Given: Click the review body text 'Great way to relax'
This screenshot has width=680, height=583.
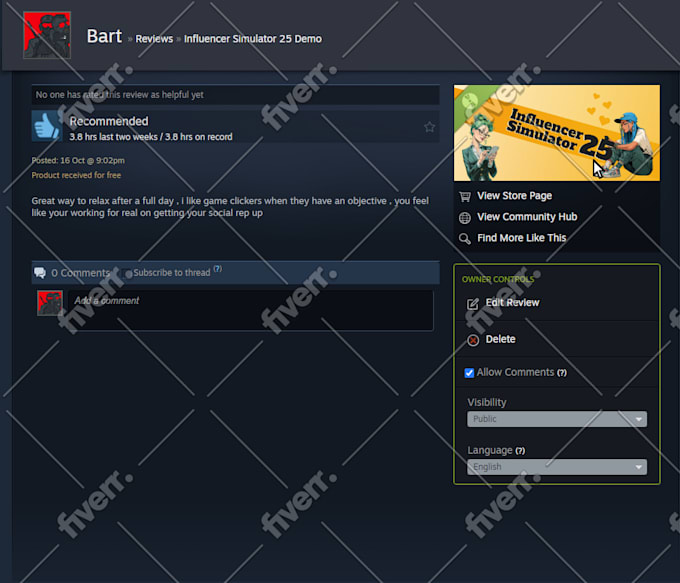Looking at the screenshot, I should coord(230,207).
